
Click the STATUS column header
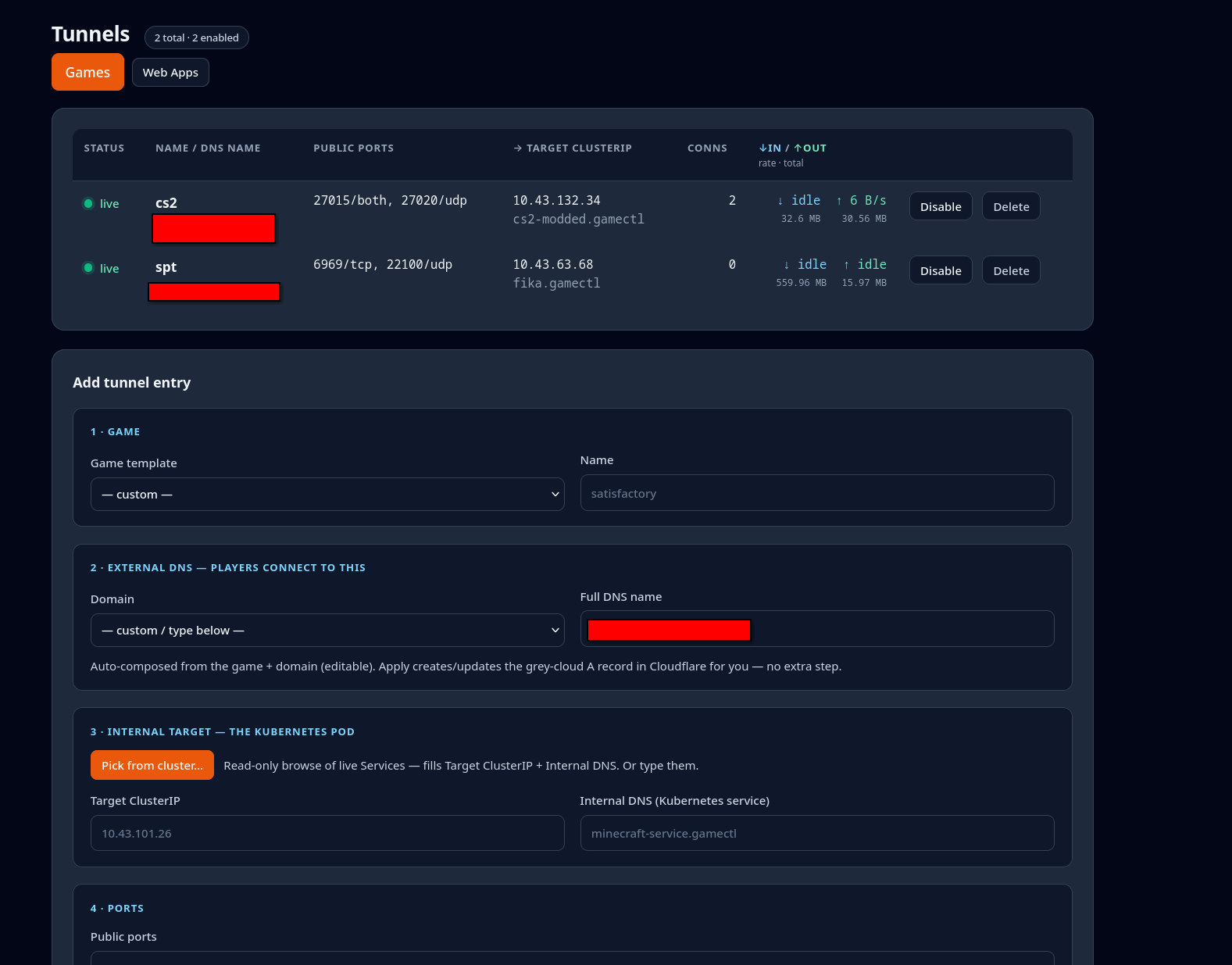coord(104,148)
